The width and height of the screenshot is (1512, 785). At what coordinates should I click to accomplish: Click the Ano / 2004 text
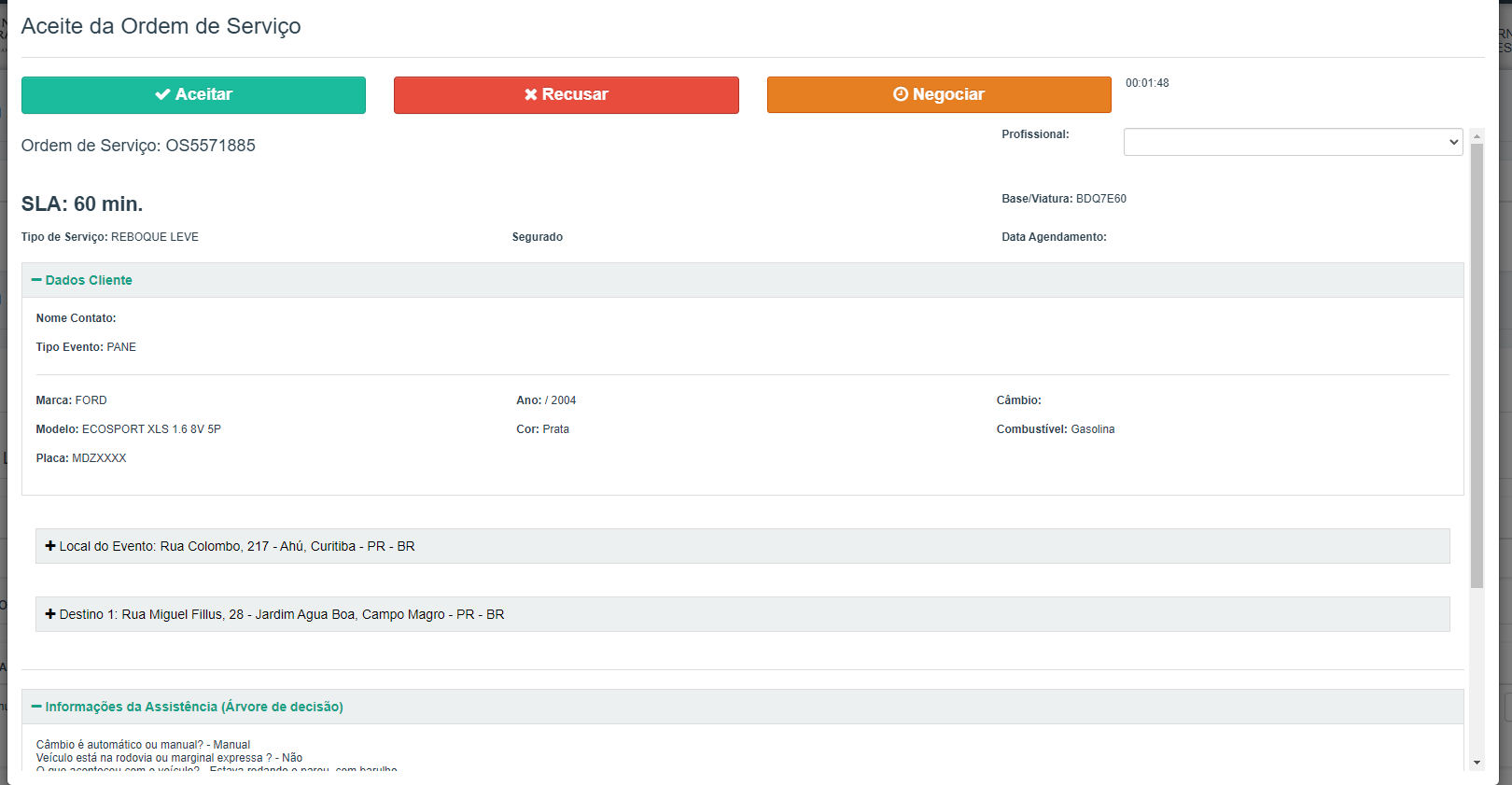pyautogui.click(x=546, y=400)
